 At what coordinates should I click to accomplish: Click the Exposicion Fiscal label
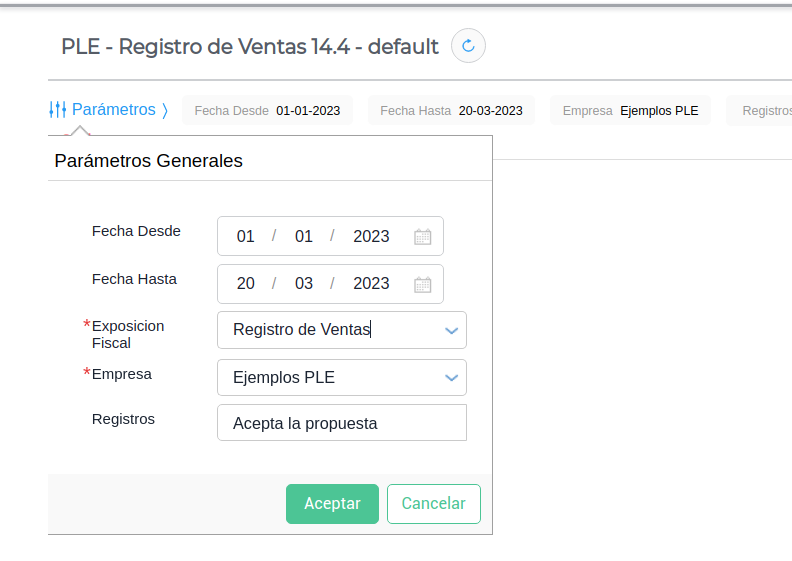click(x=128, y=334)
